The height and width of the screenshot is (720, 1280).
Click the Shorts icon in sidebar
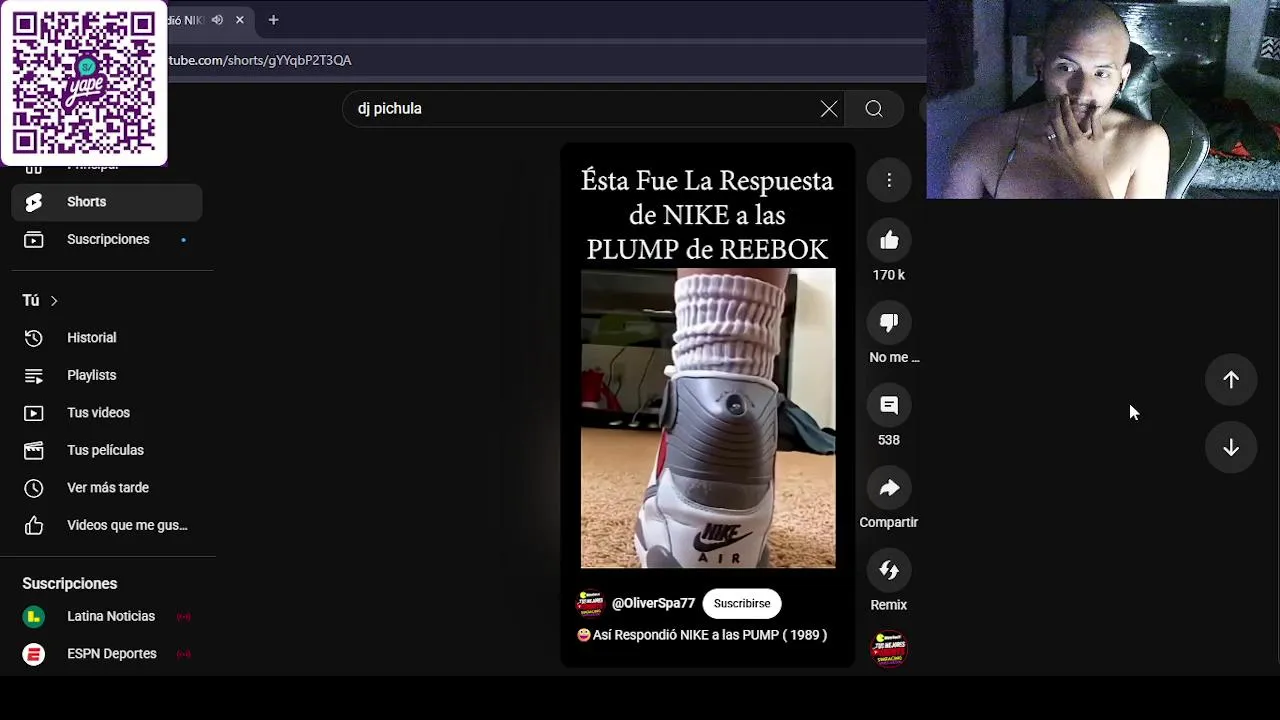pyautogui.click(x=34, y=202)
